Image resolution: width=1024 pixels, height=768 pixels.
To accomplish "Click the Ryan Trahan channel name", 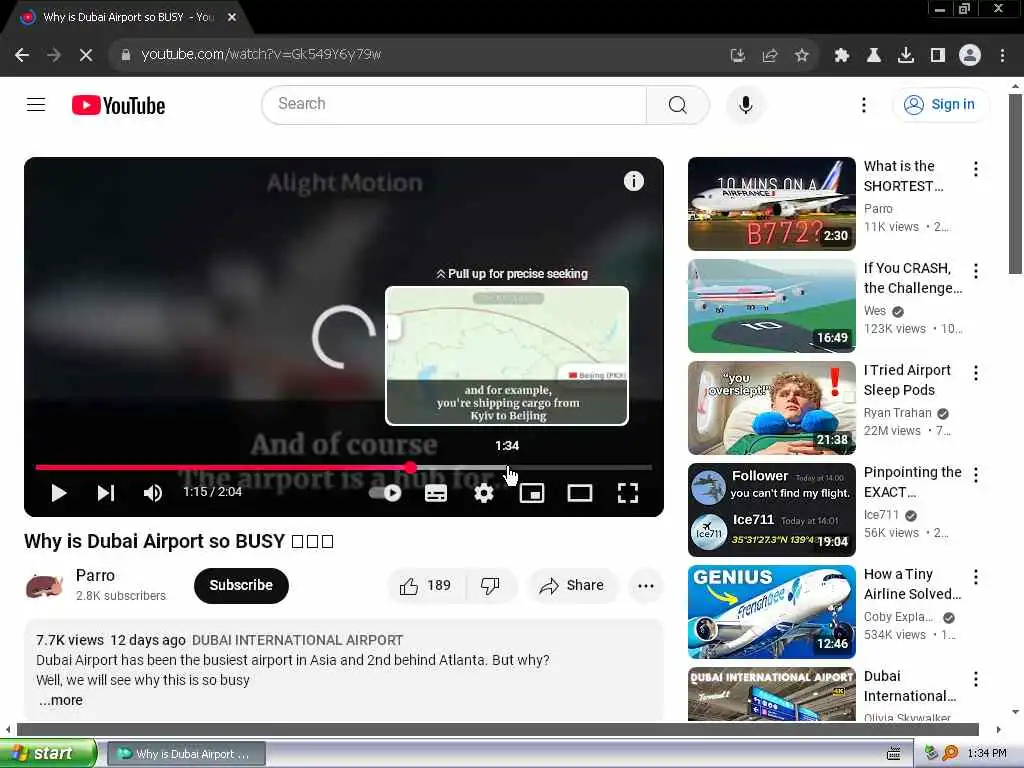I will tap(897, 413).
